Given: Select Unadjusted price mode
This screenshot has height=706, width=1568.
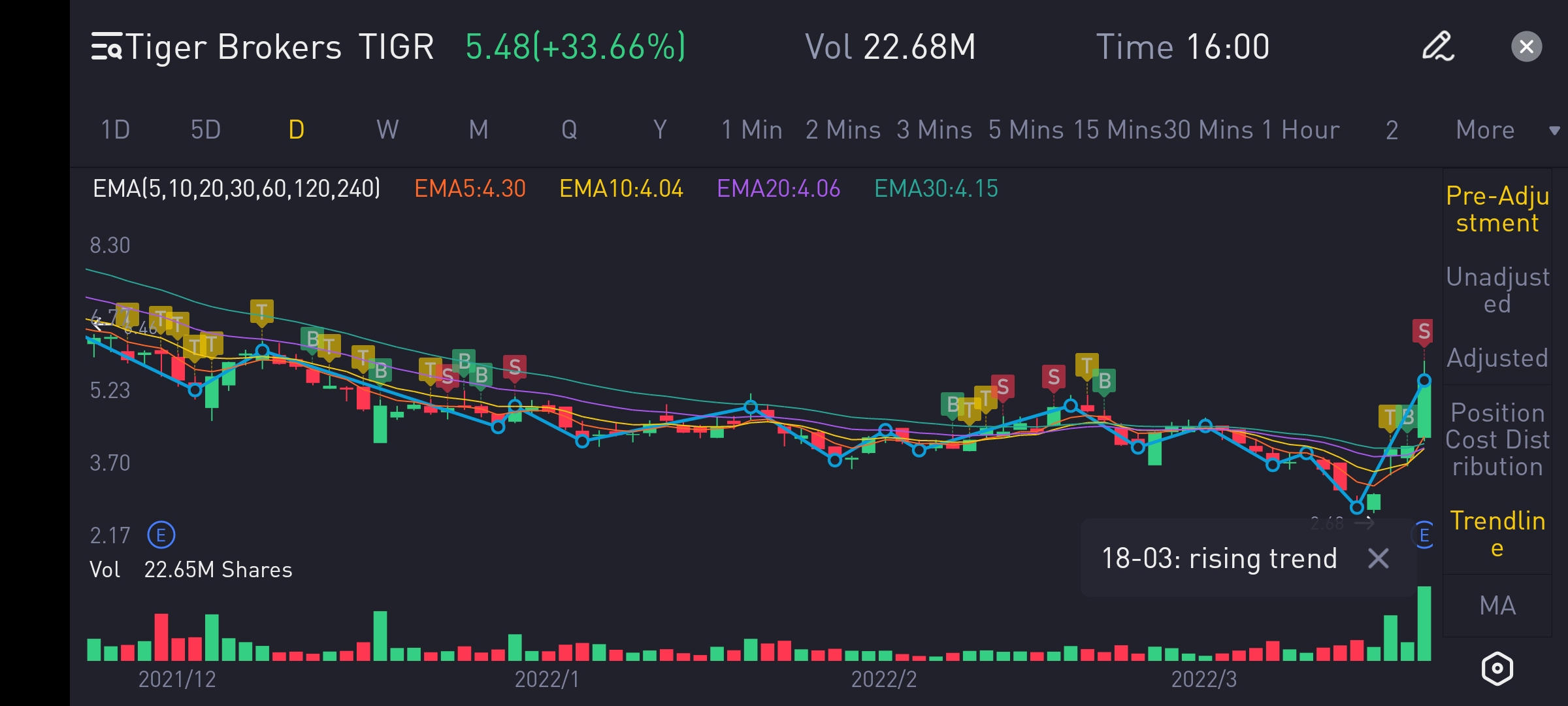Looking at the screenshot, I should tap(1497, 290).
